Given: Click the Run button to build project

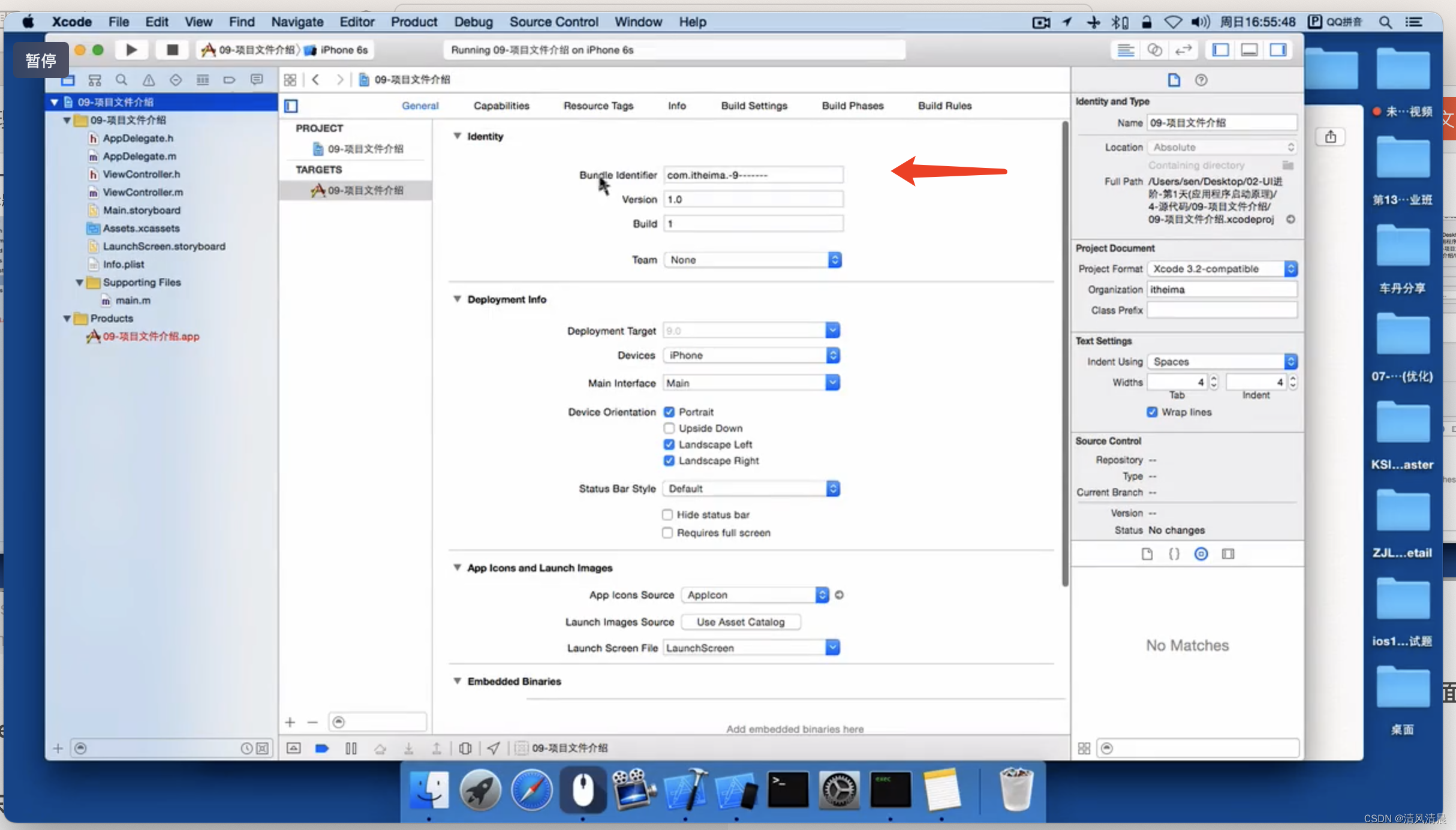Looking at the screenshot, I should click(131, 48).
